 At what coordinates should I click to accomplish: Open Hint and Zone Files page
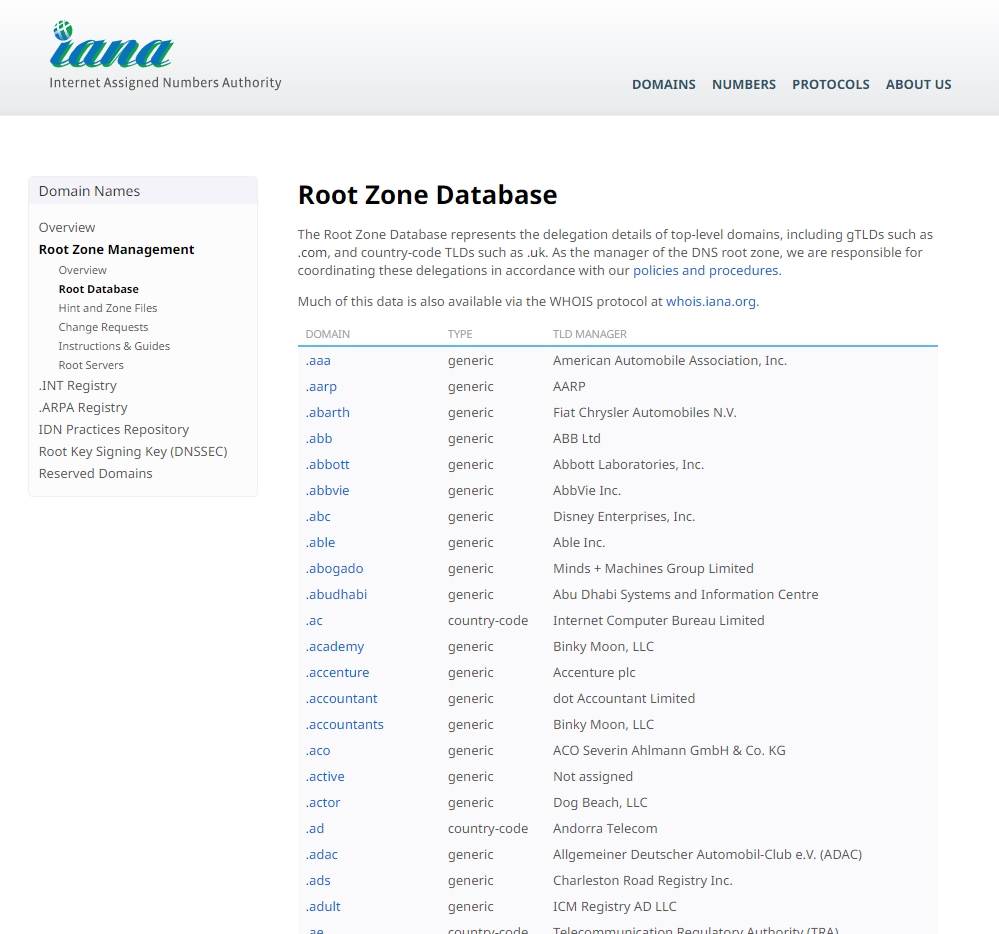pyautogui.click(x=108, y=308)
